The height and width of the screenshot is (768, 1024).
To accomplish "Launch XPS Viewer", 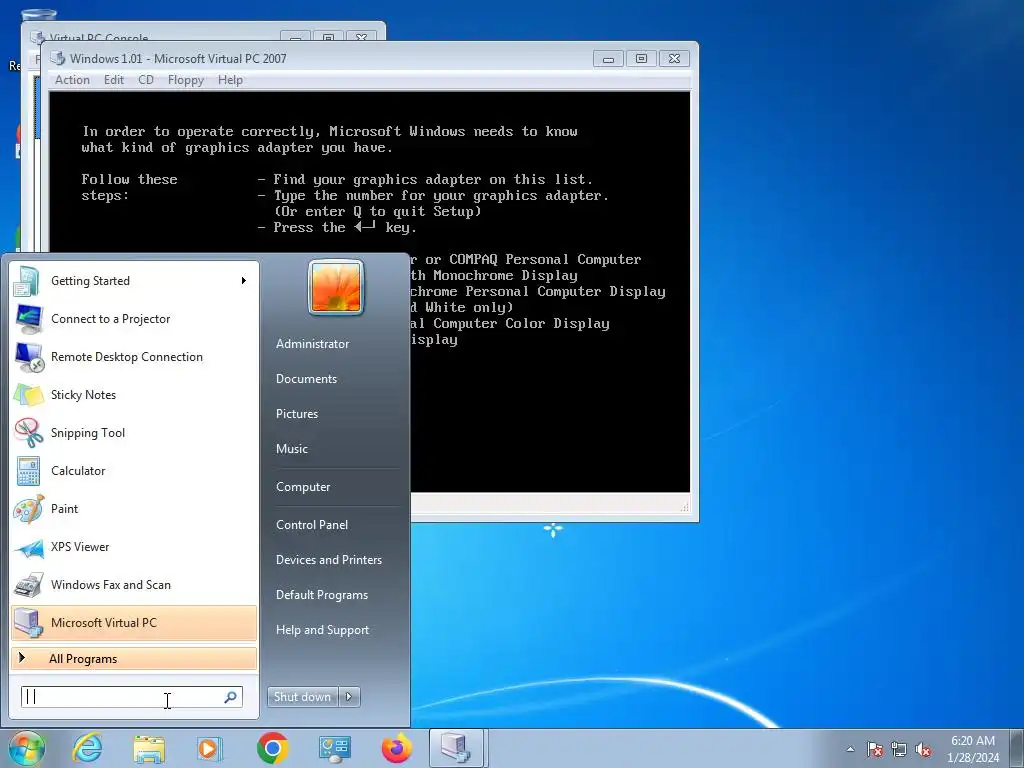I will [133, 547].
